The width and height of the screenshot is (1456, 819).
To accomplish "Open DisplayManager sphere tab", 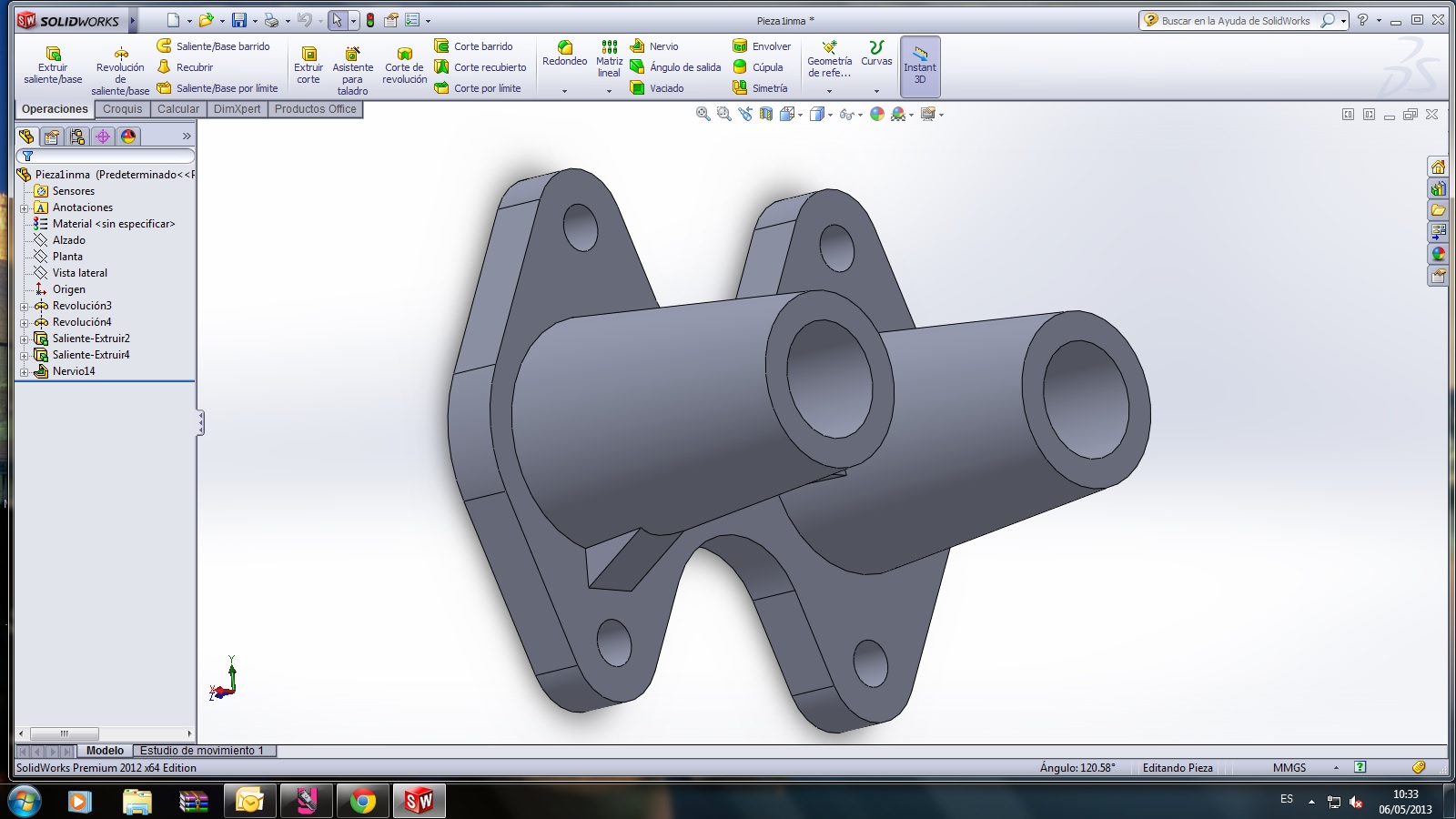I will tap(128, 136).
